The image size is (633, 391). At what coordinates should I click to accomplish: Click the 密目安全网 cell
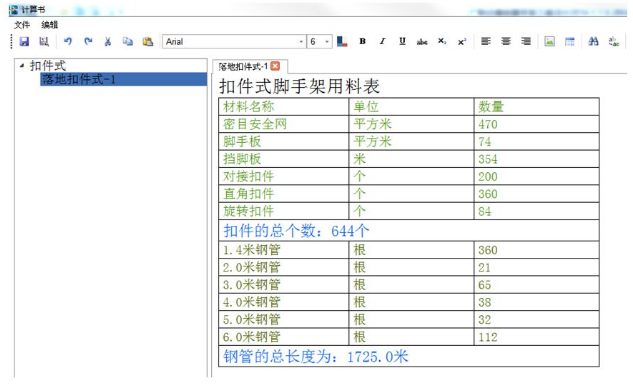[x=283, y=124]
